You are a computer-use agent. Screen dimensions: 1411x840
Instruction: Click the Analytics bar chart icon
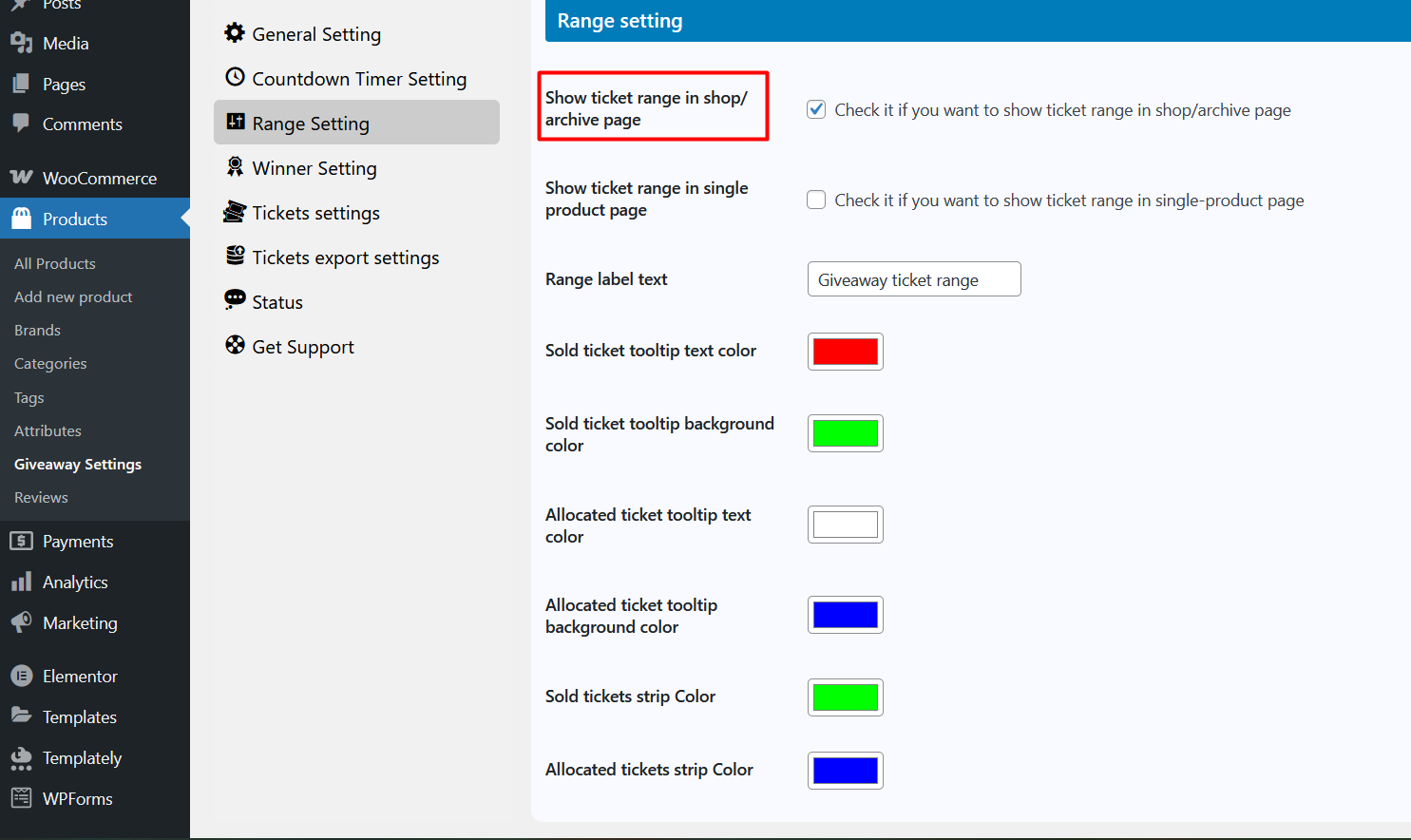(21, 582)
